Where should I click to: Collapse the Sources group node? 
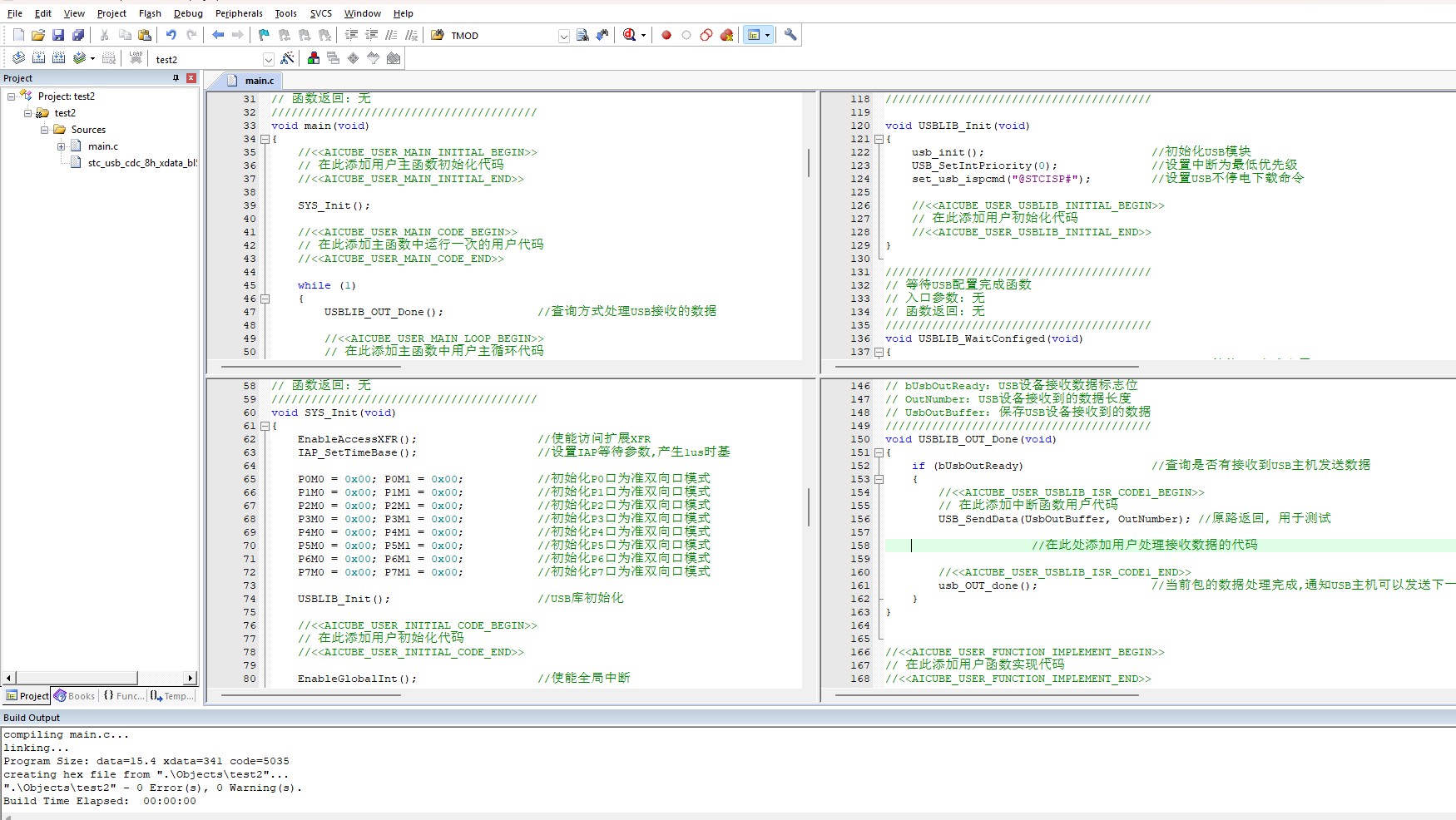tap(45, 130)
